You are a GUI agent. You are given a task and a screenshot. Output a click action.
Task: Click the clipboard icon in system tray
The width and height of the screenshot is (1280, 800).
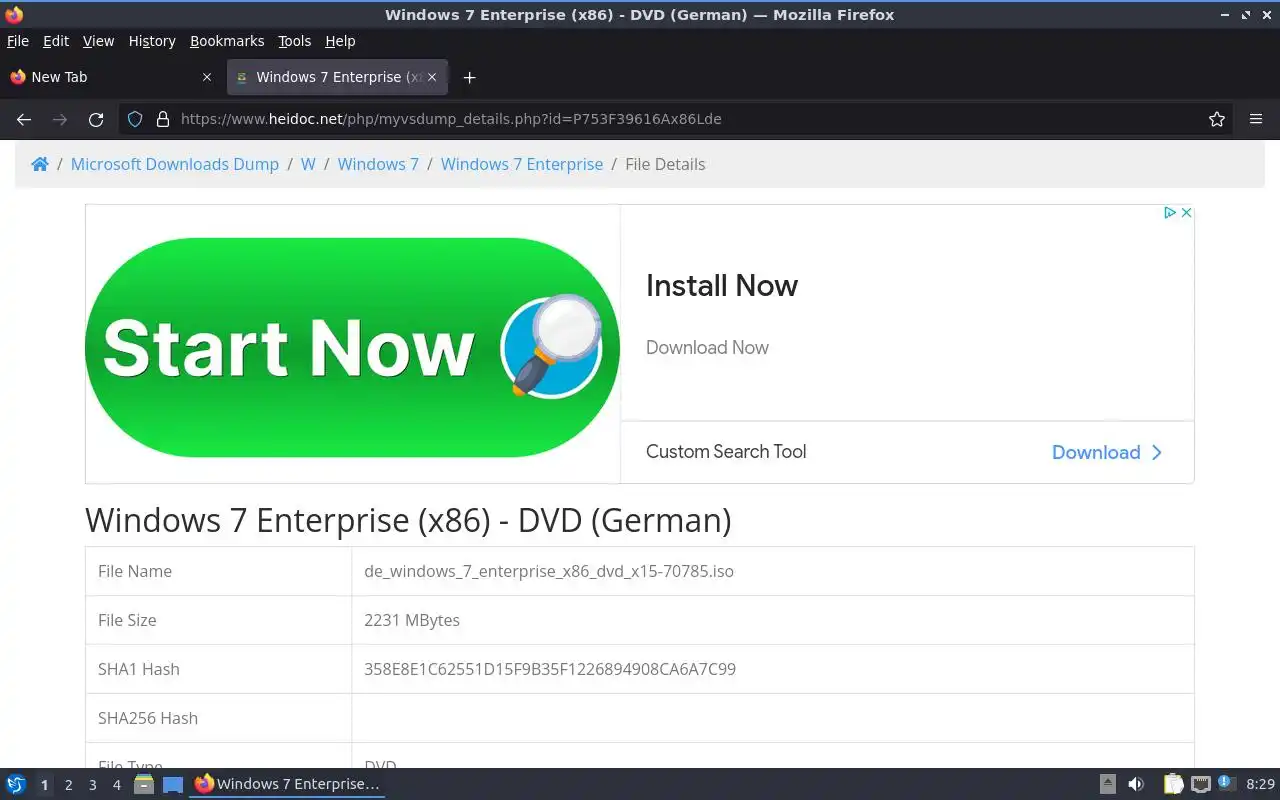tap(1173, 784)
